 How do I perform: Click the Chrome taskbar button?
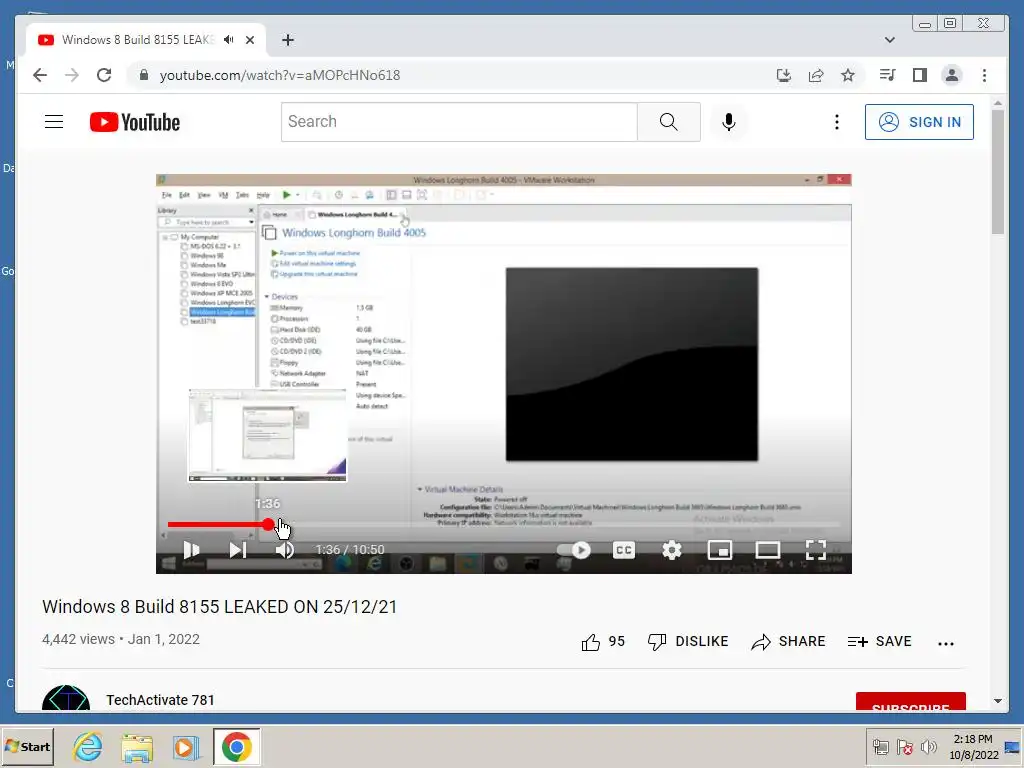[236, 746]
